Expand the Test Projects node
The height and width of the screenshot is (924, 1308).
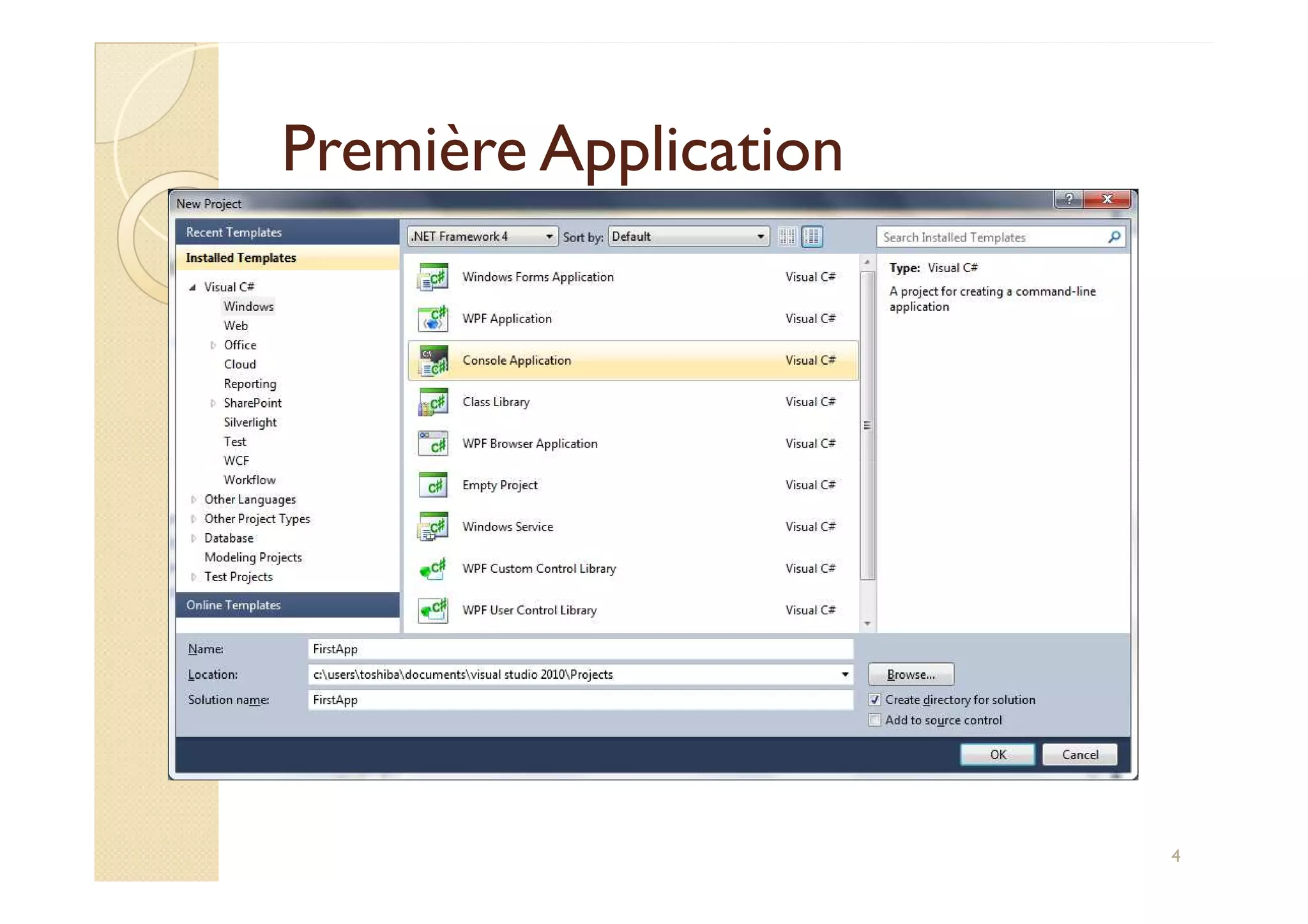click(x=194, y=577)
